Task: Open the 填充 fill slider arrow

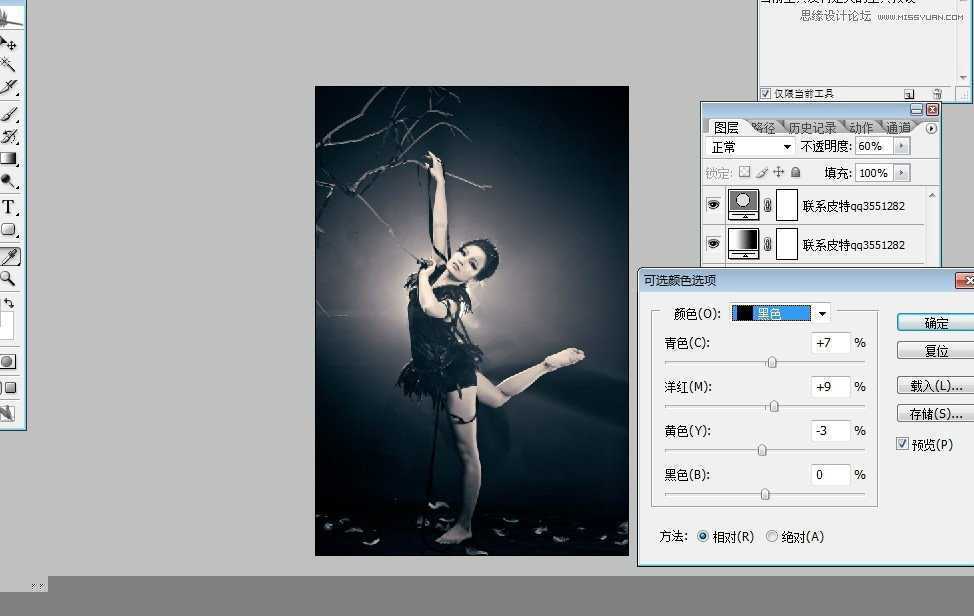Action: [x=901, y=173]
